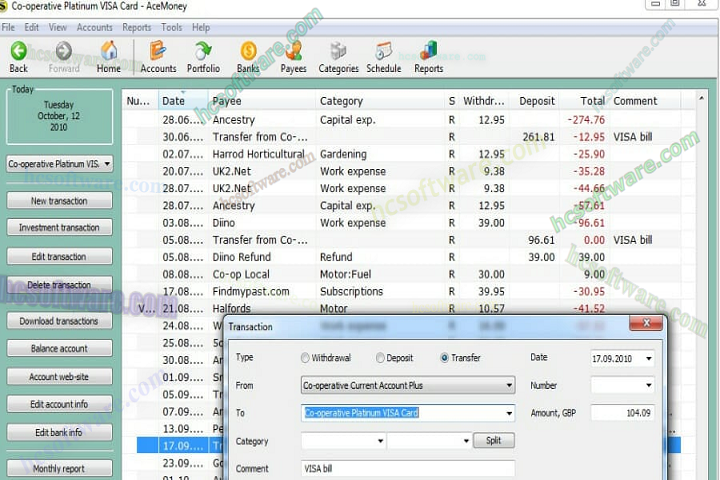Click the -274.76 total cell
The image size is (720, 480).
[x=586, y=120]
